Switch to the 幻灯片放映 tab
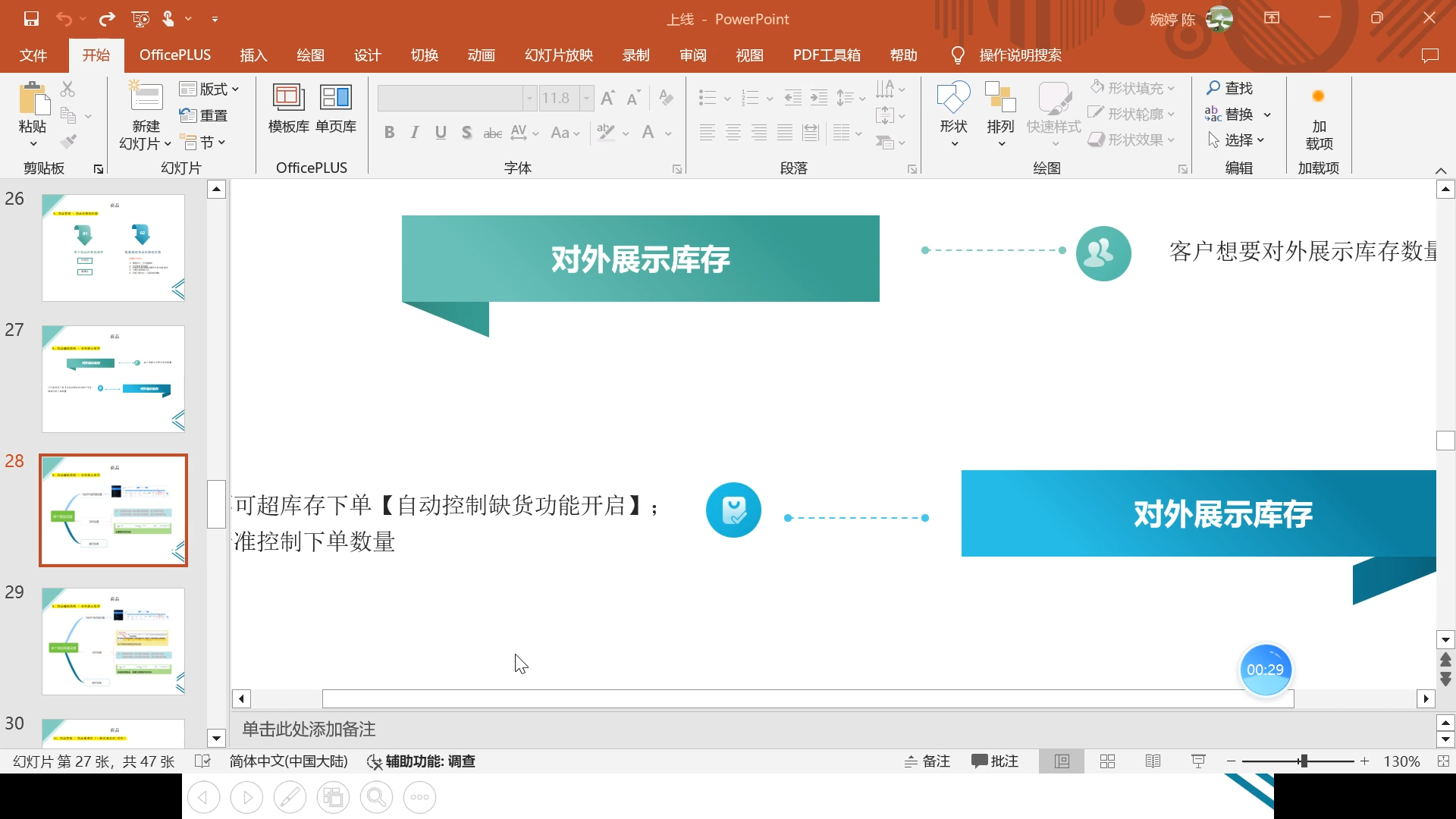The image size is (1456, 819). click(x=559, y=55)
